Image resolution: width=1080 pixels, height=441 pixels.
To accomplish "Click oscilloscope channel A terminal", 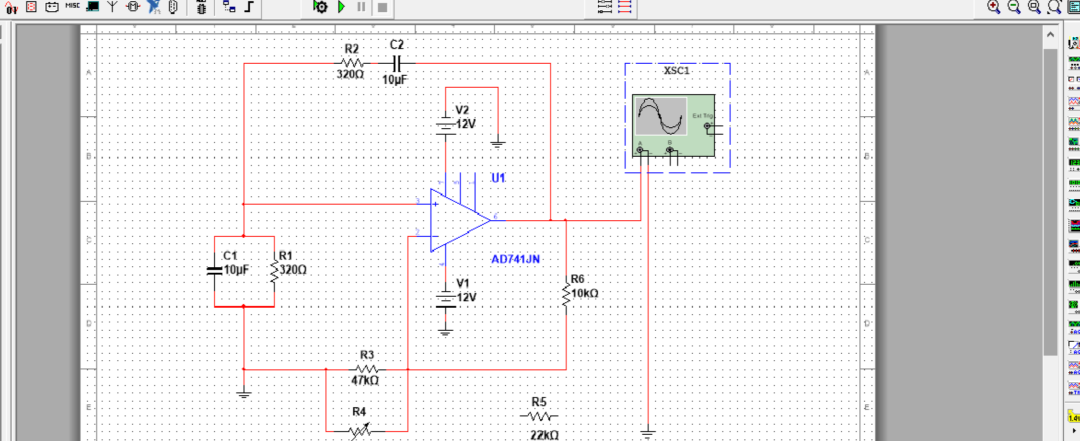I will pos(641,149).
